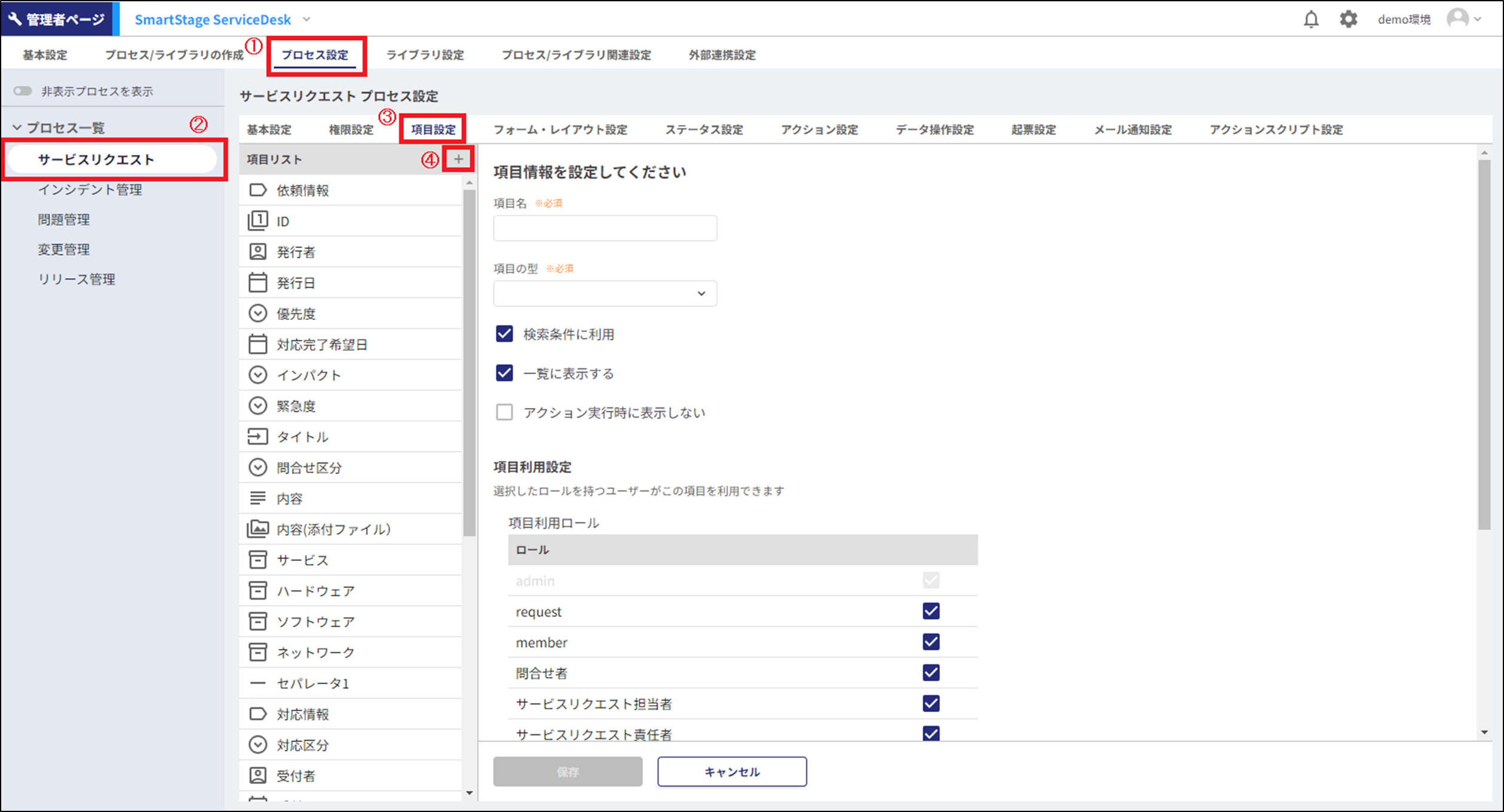Select the ID field icon in the item list
This screenshot has width=1504, height=812.
click(x=258, y=220)
